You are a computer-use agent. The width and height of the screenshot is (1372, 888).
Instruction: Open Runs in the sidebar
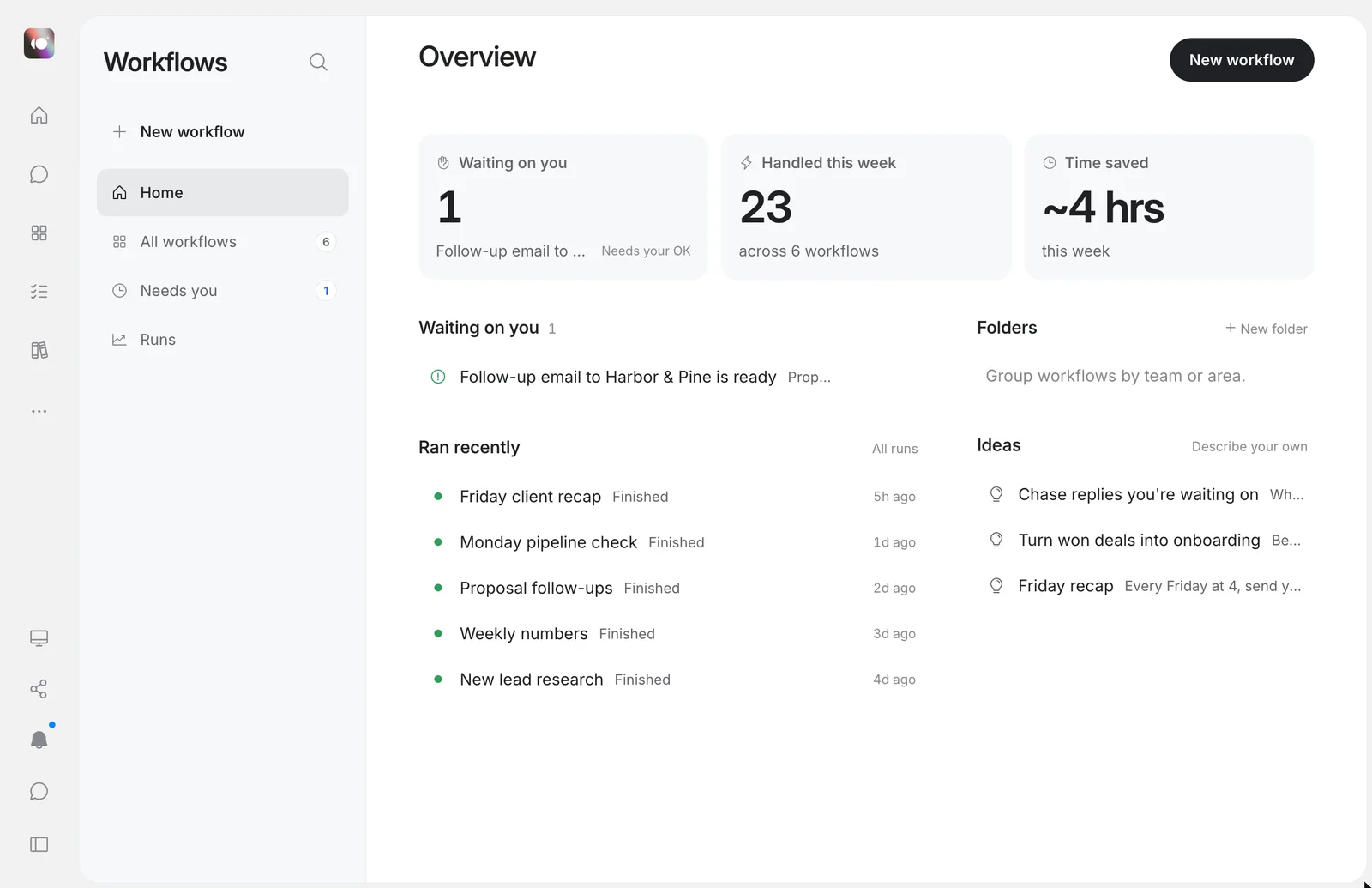coord(223,340)
